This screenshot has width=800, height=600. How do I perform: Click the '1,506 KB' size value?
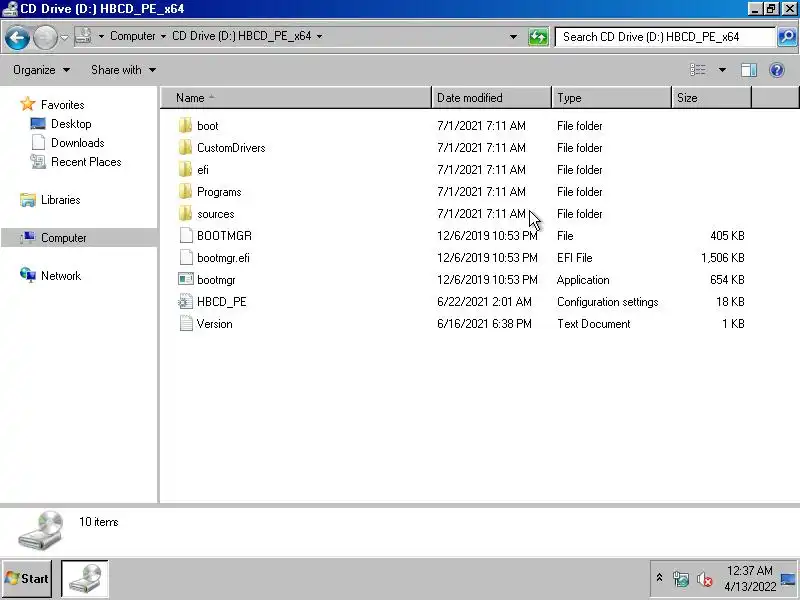722,258
